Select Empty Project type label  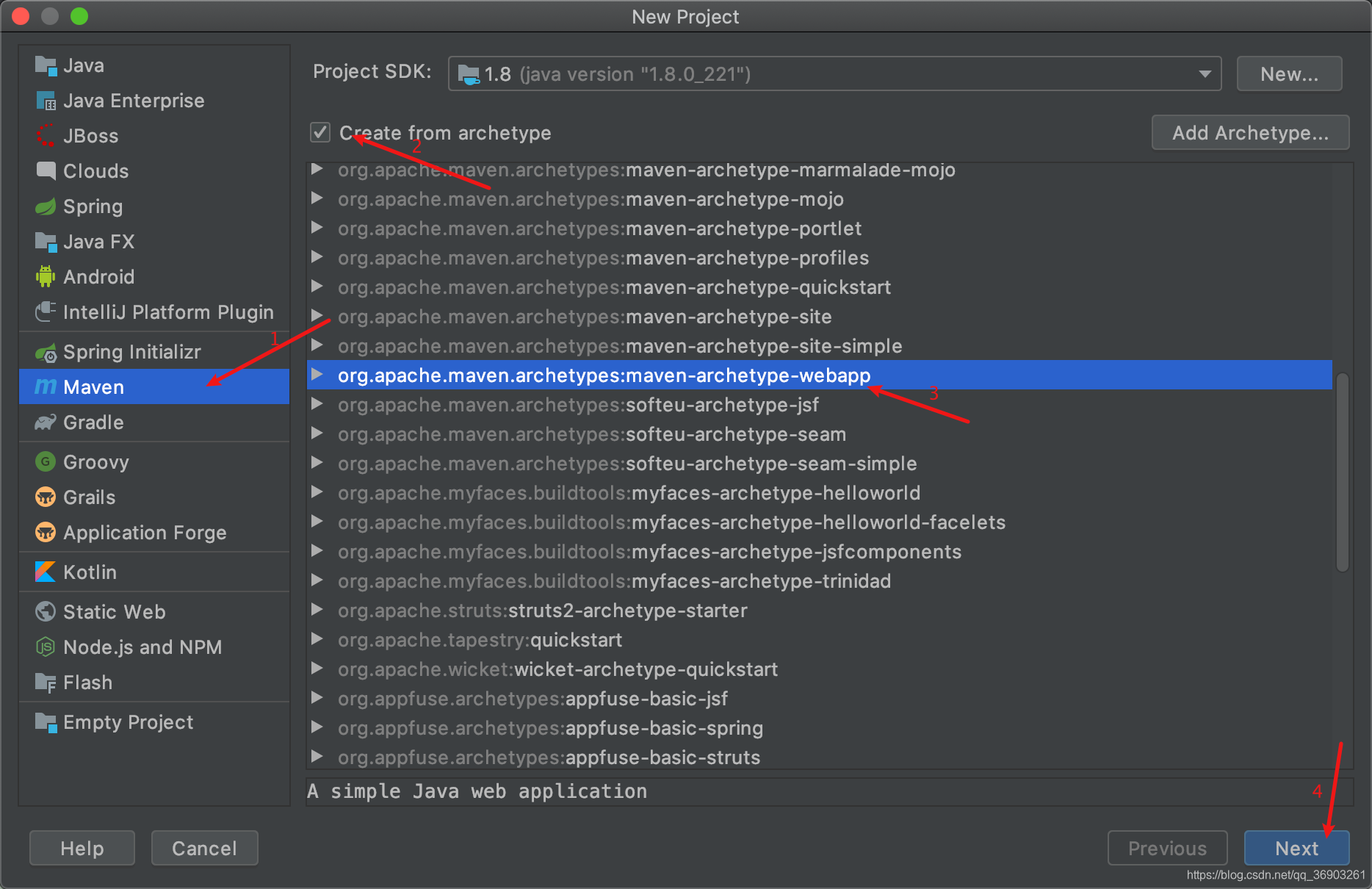click(128, 722)
